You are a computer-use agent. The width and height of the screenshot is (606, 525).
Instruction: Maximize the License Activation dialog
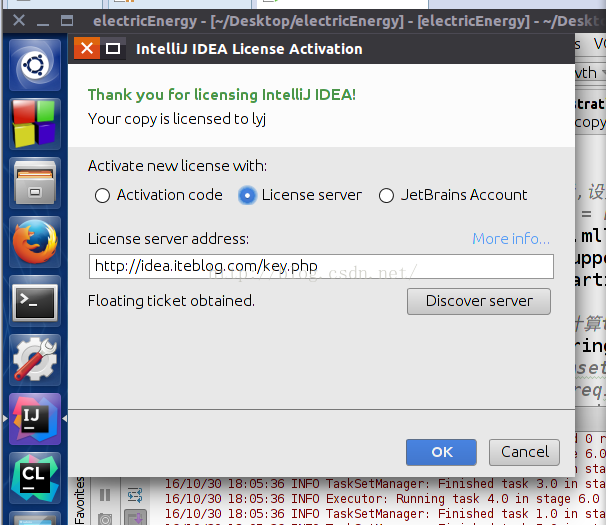click(x=113, y=49)
